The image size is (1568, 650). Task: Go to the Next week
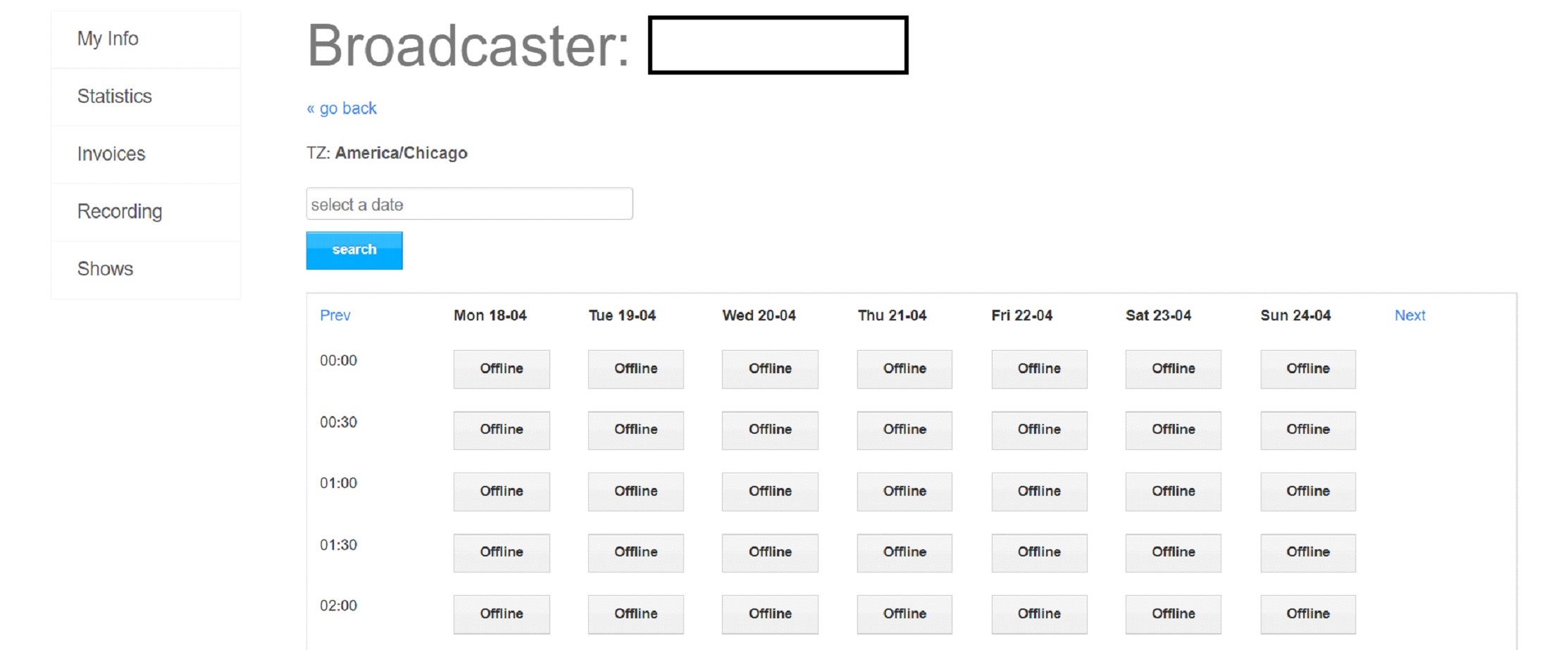pyautogui.click(x=1410, y=315)
